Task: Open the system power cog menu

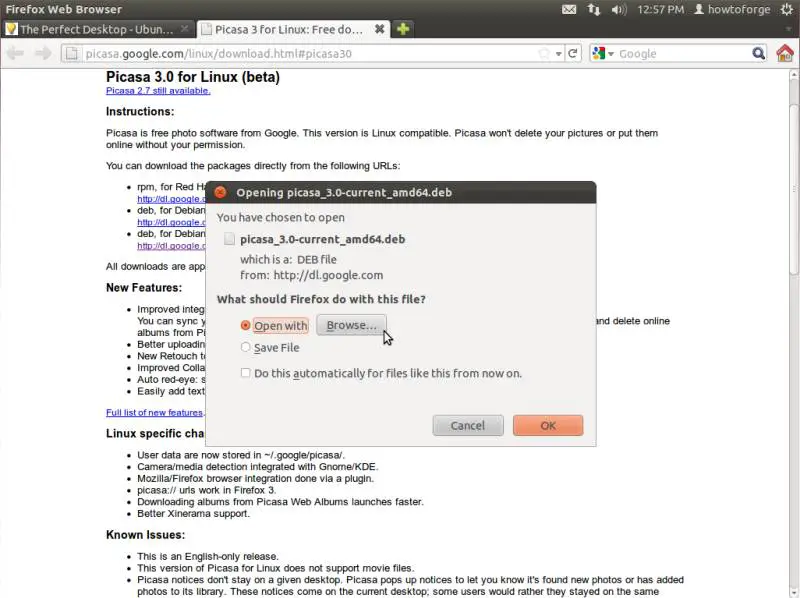Action: pos(787,9)
